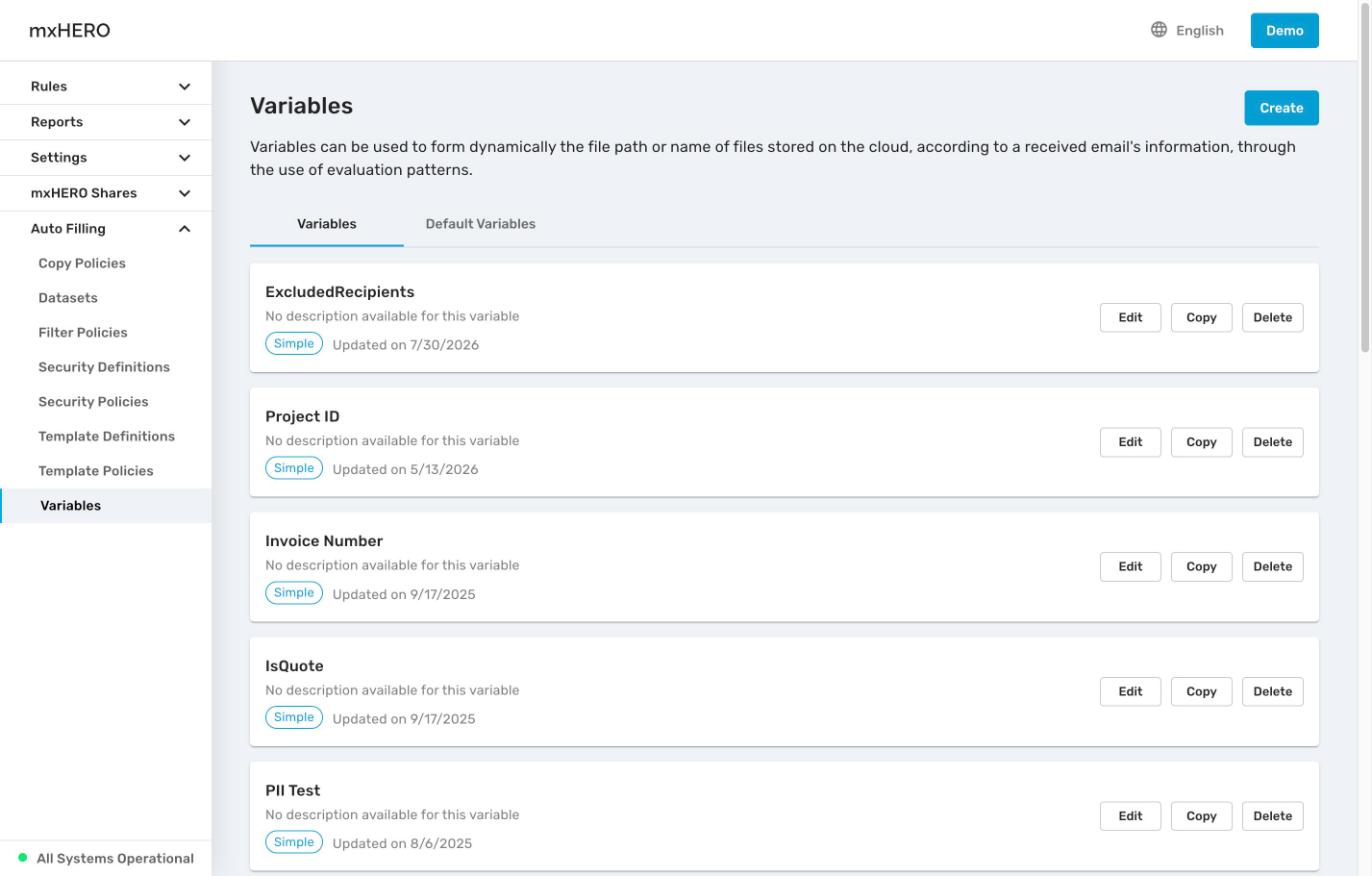Expand the Reports section chevron

[x=184, y=122]
